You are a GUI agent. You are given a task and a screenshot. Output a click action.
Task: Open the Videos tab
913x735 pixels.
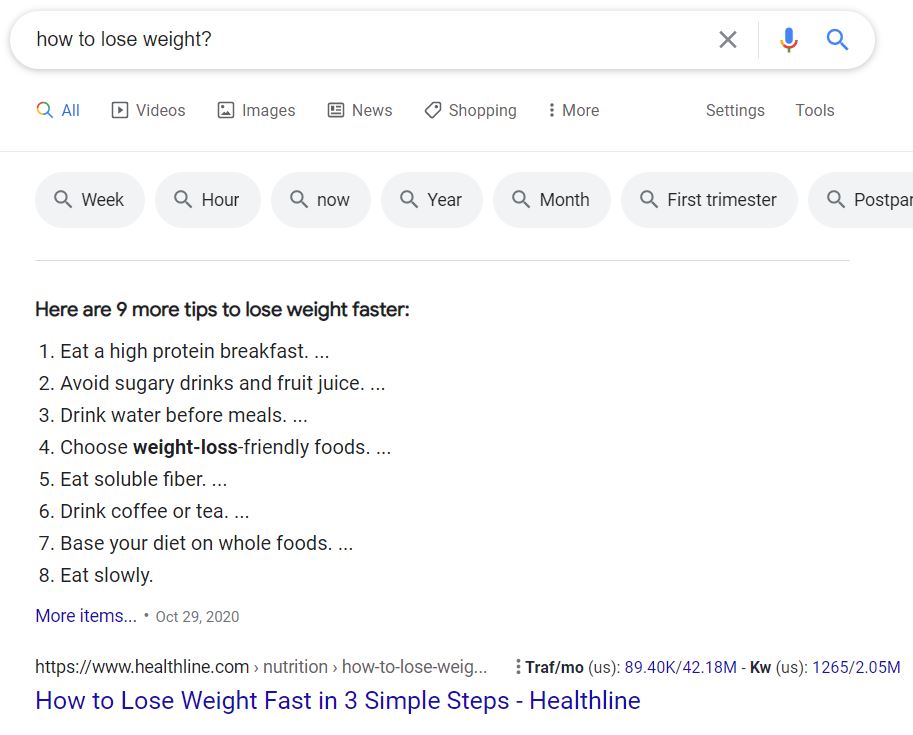pos(148,110)
